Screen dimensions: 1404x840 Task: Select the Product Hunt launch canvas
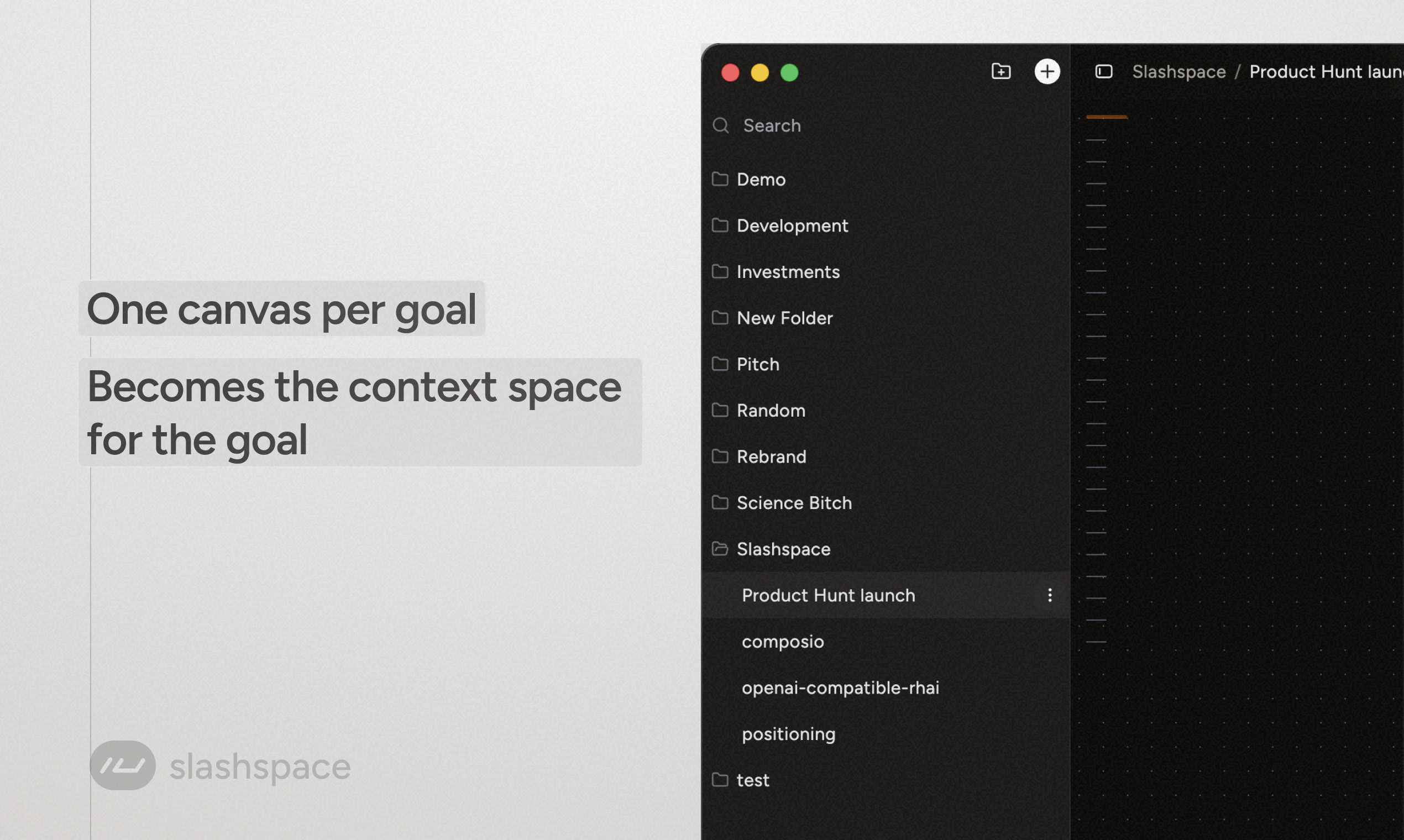click(886, 596)
